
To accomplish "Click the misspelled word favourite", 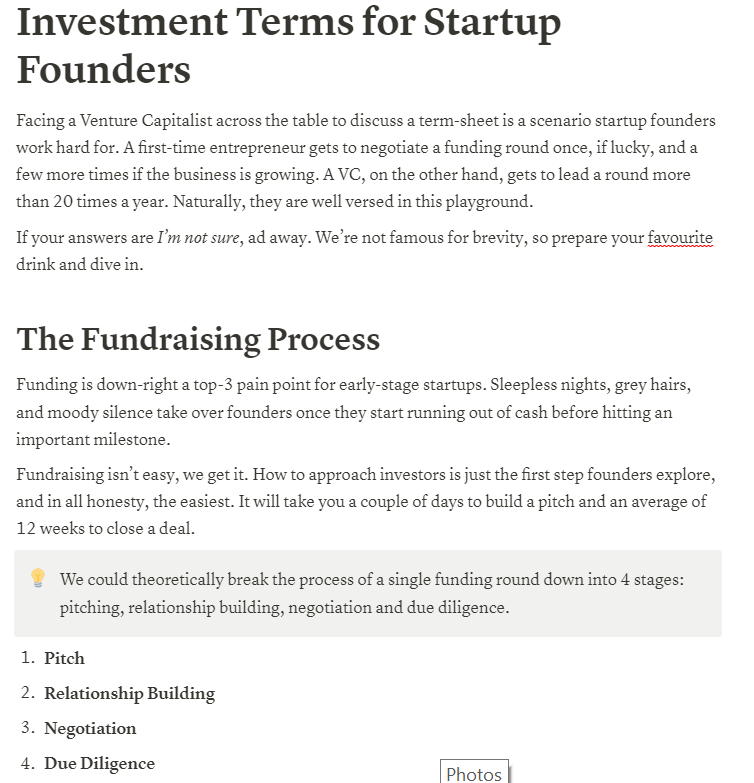I will (680, 238).
